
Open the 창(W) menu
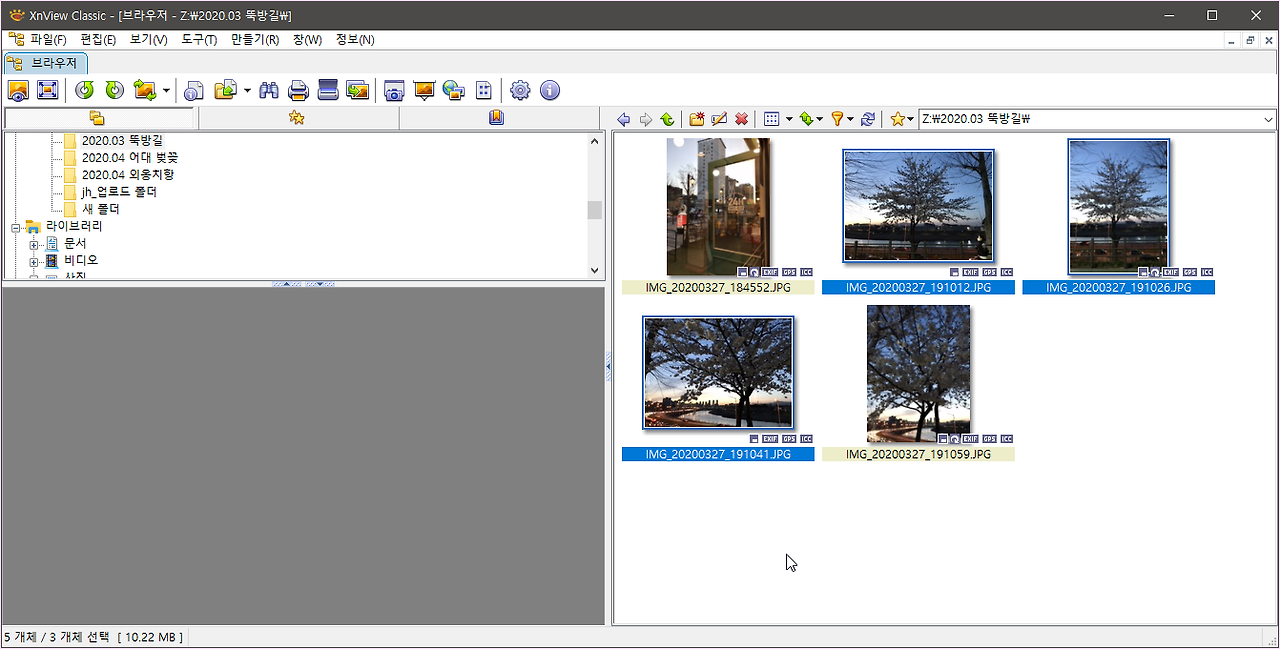308,40
